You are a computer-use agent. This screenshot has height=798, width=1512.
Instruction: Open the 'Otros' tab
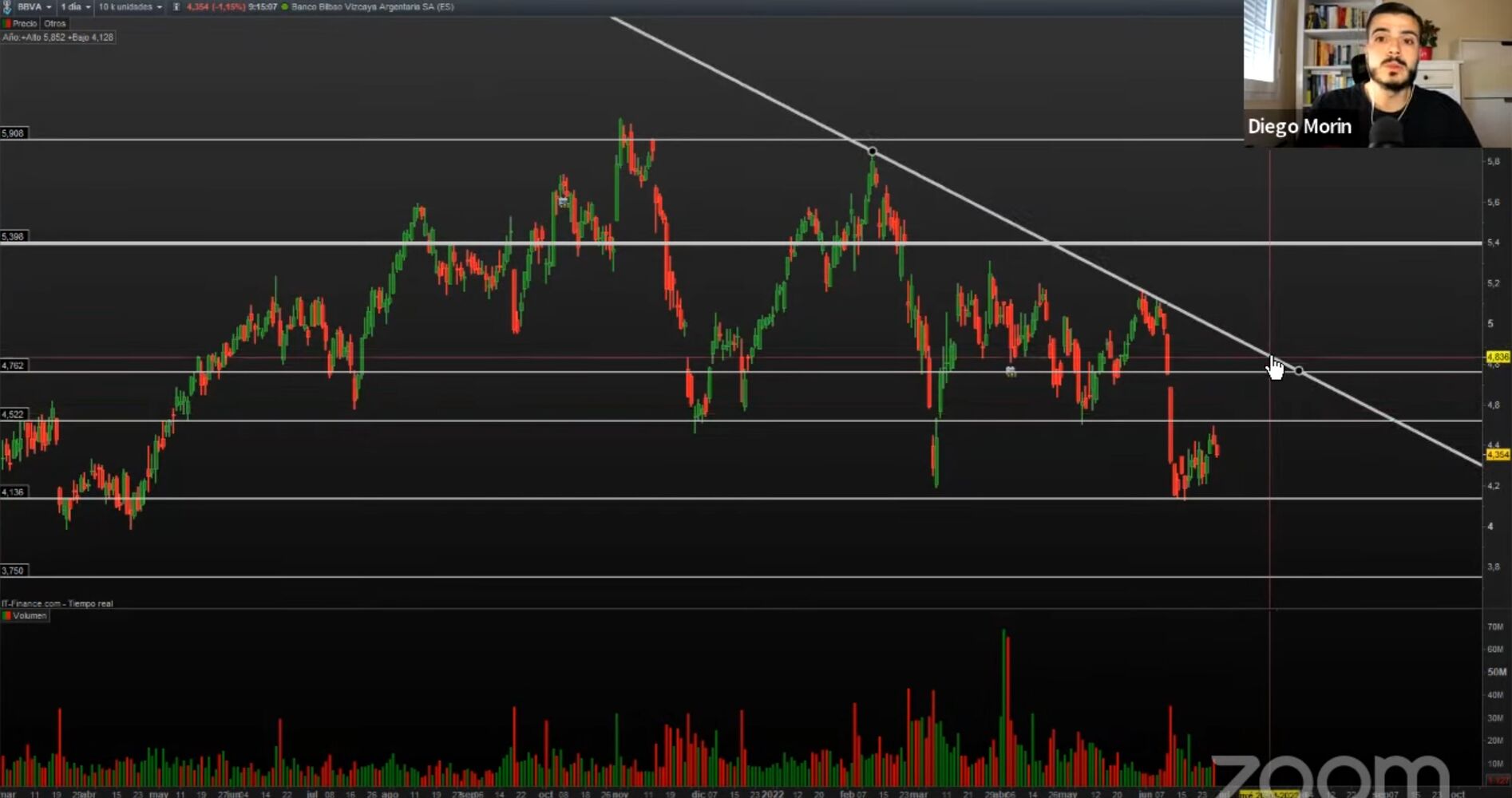click(x=55, y=24)
